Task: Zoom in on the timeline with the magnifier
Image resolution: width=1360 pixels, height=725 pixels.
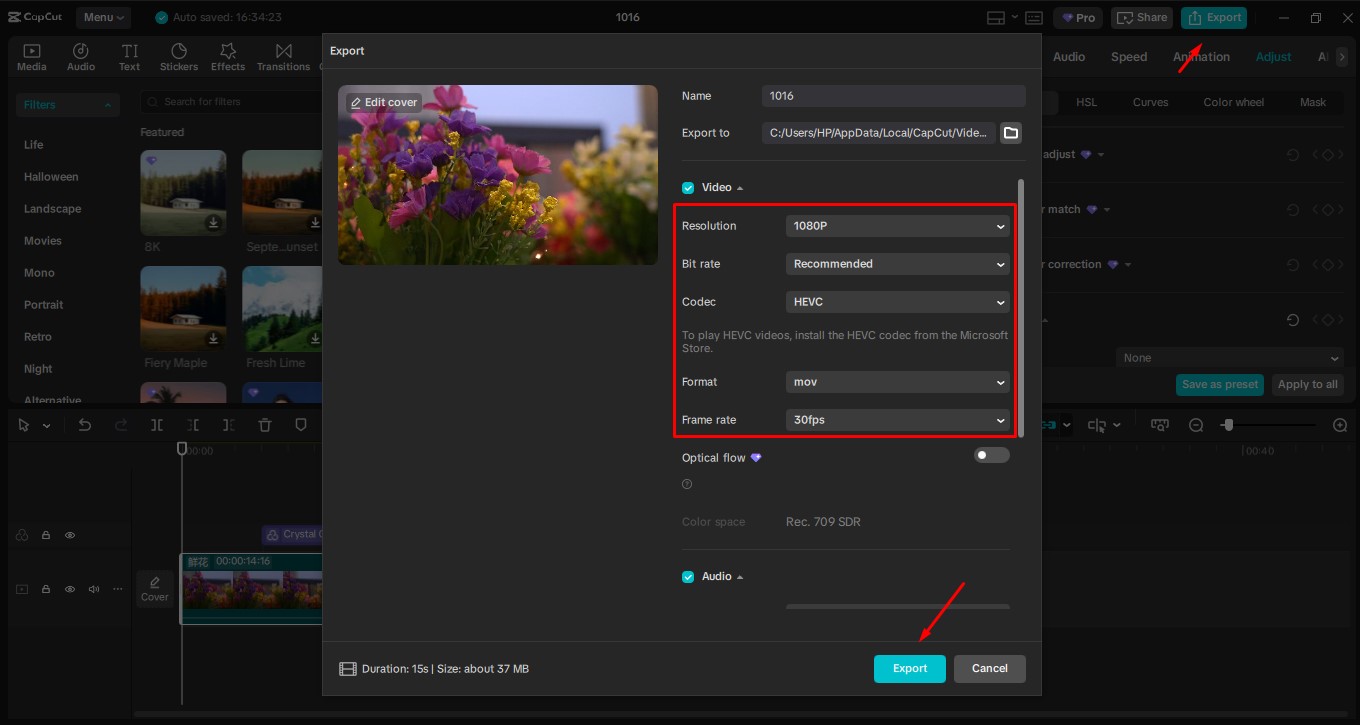Action: tap(1340, 424)
